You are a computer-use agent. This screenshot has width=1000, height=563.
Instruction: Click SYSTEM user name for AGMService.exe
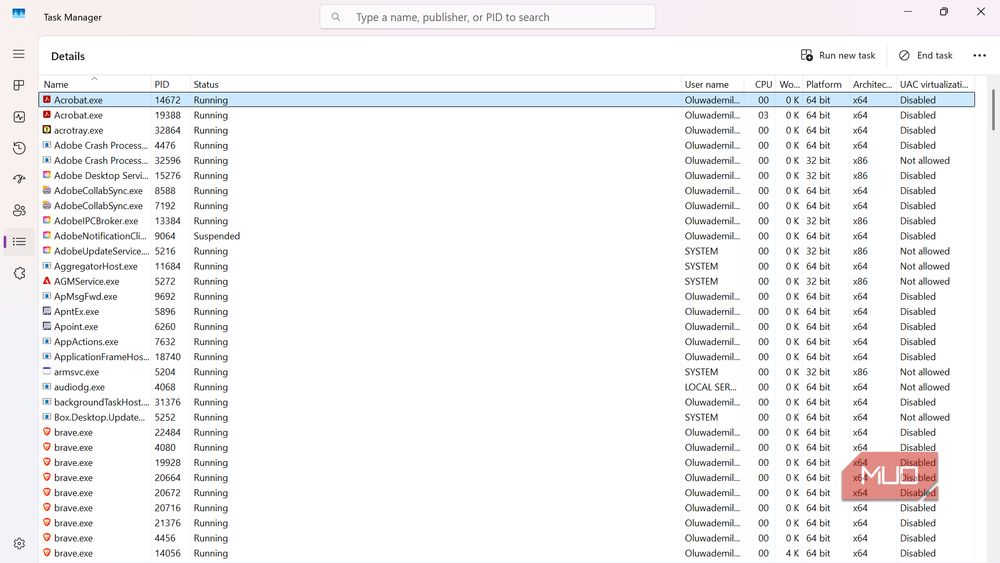701,281
